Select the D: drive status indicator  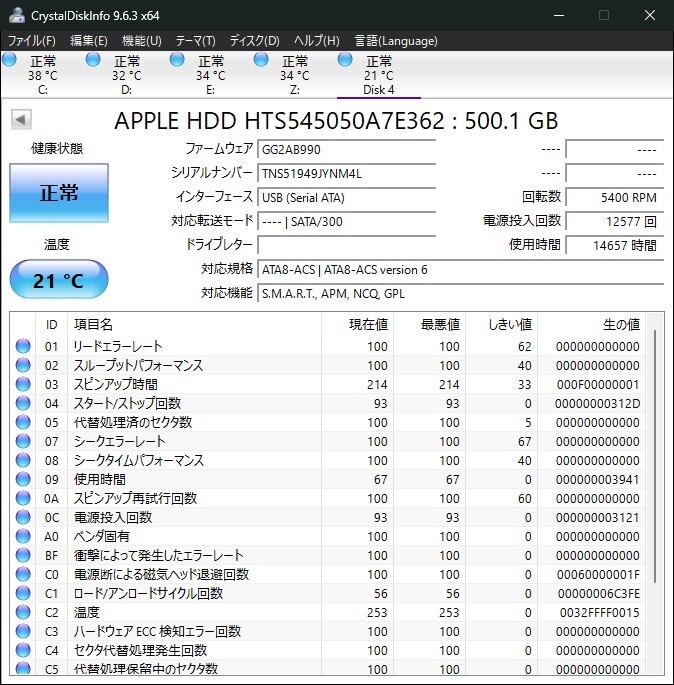coord(93,60)
